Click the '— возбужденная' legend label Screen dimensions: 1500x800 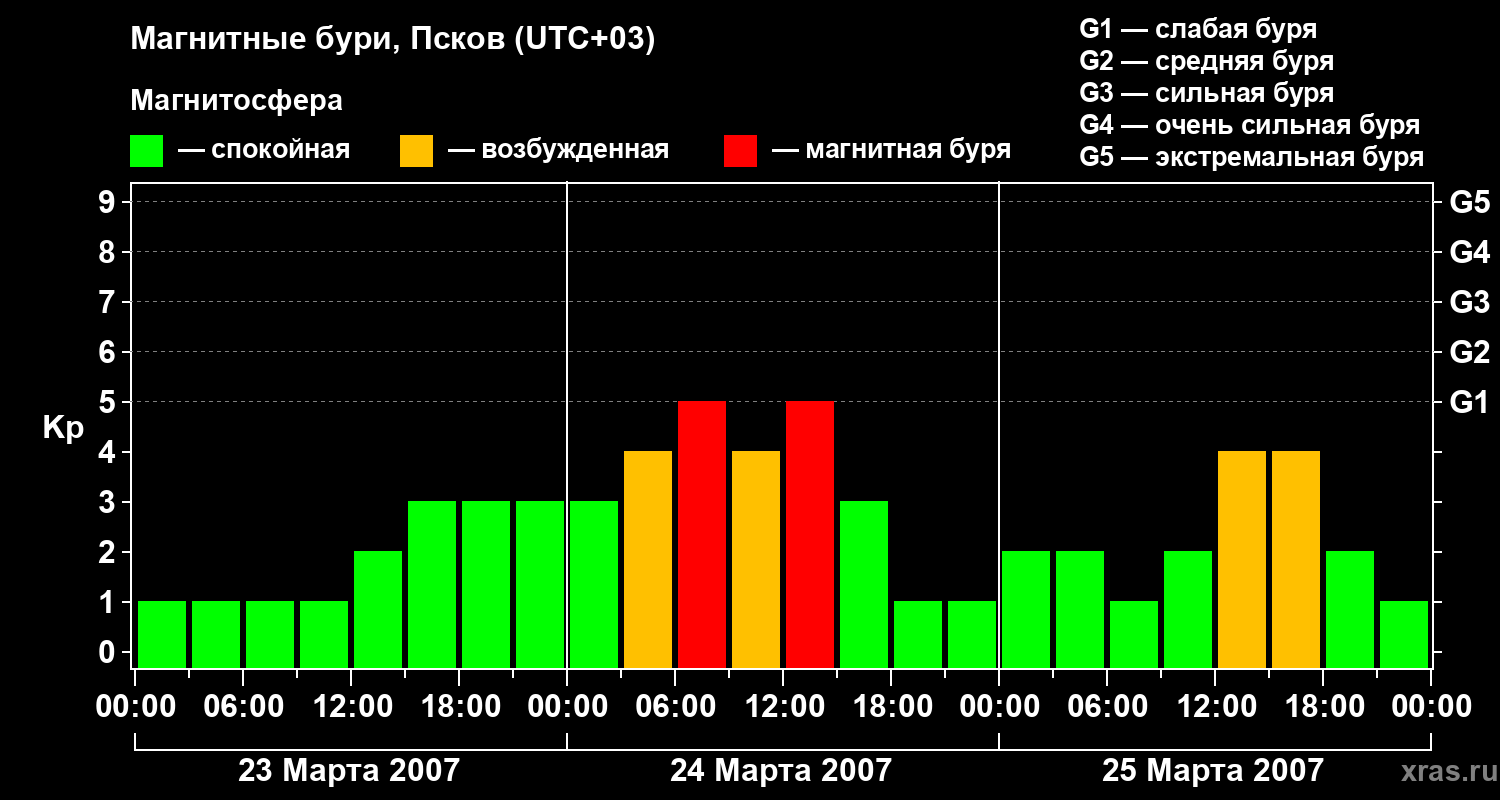[x=558, y=150]
